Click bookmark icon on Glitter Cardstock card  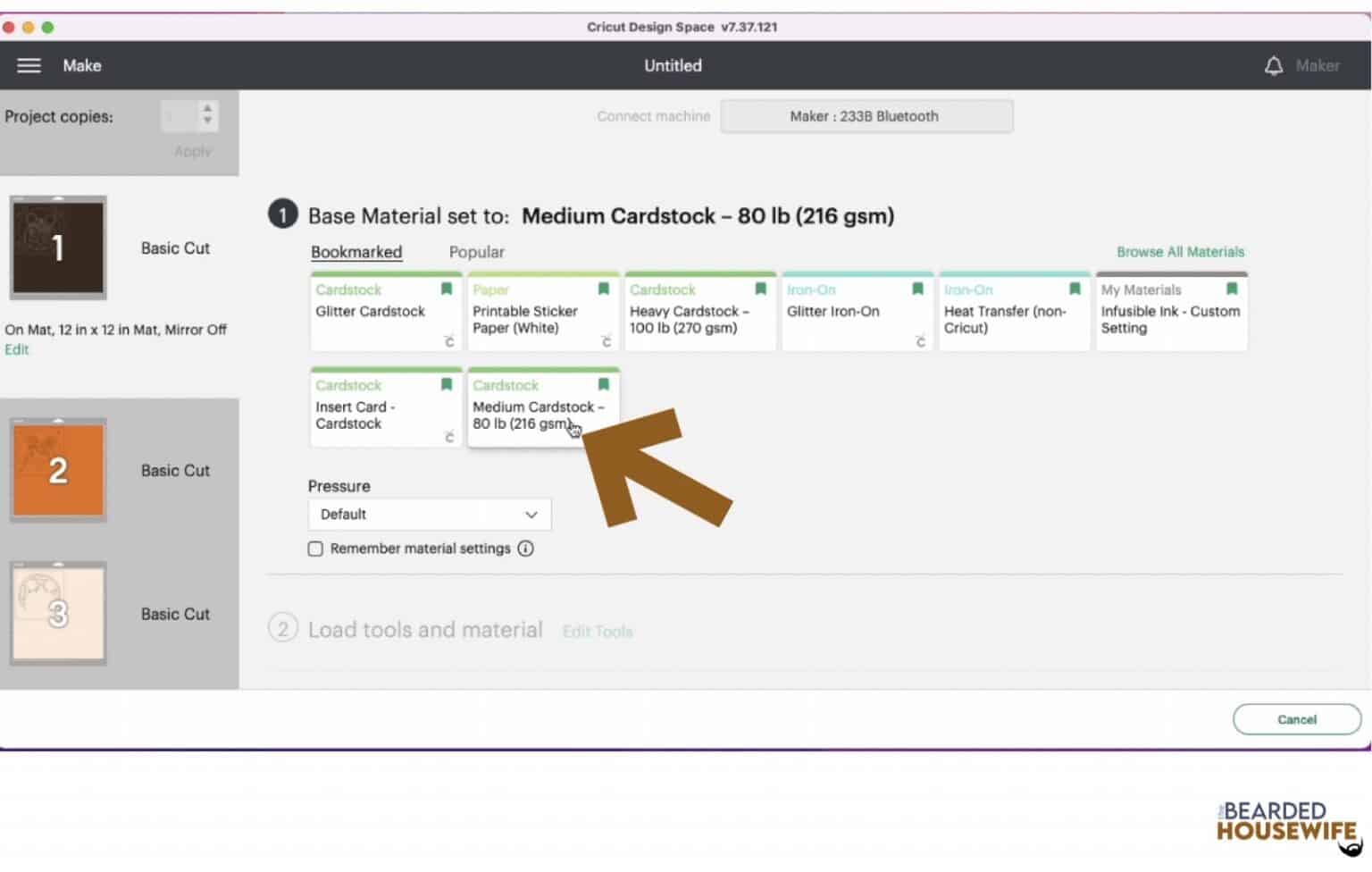pos(447,289)
